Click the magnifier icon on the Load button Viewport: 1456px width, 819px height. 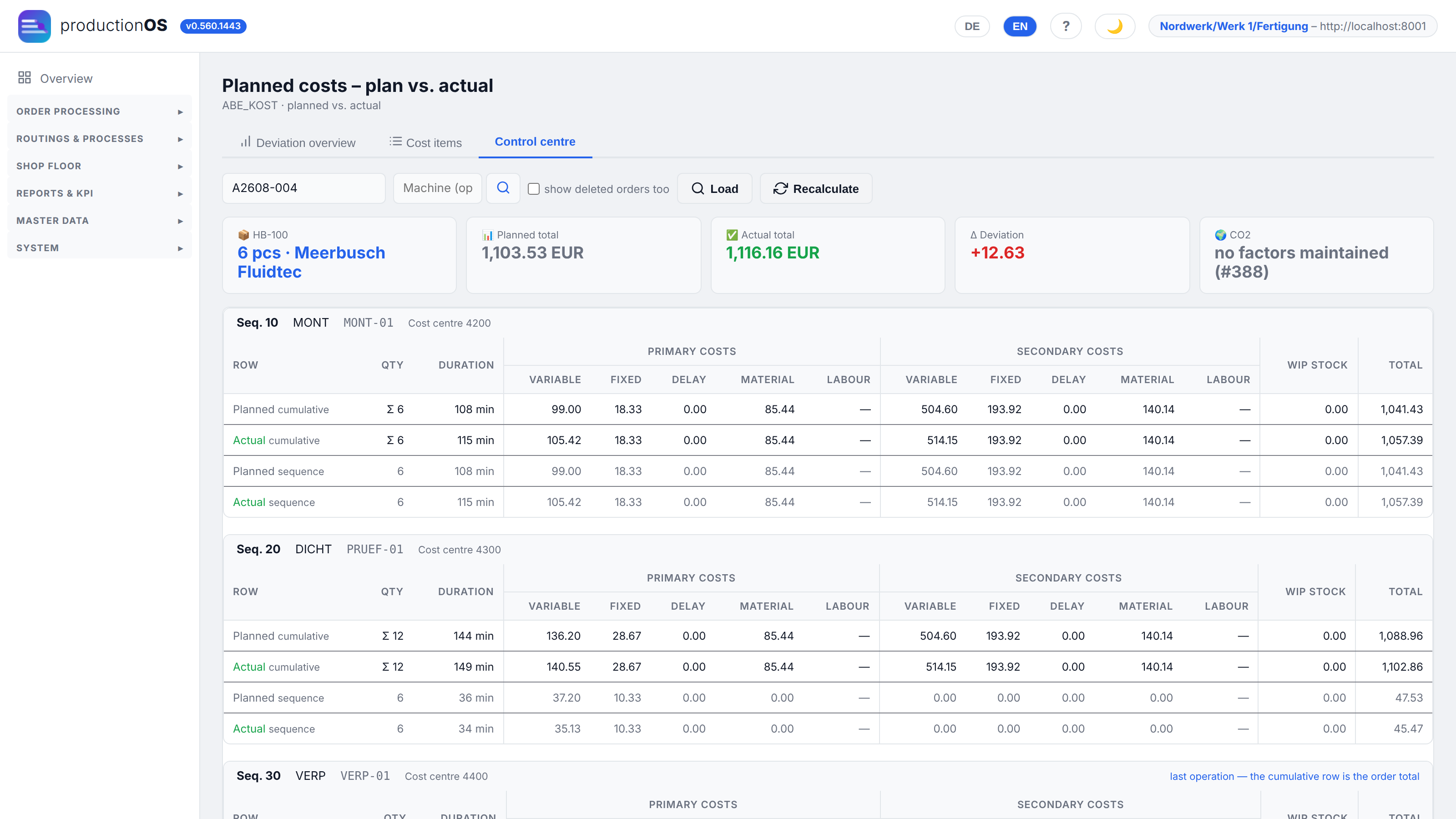click(x=698, y=189)
